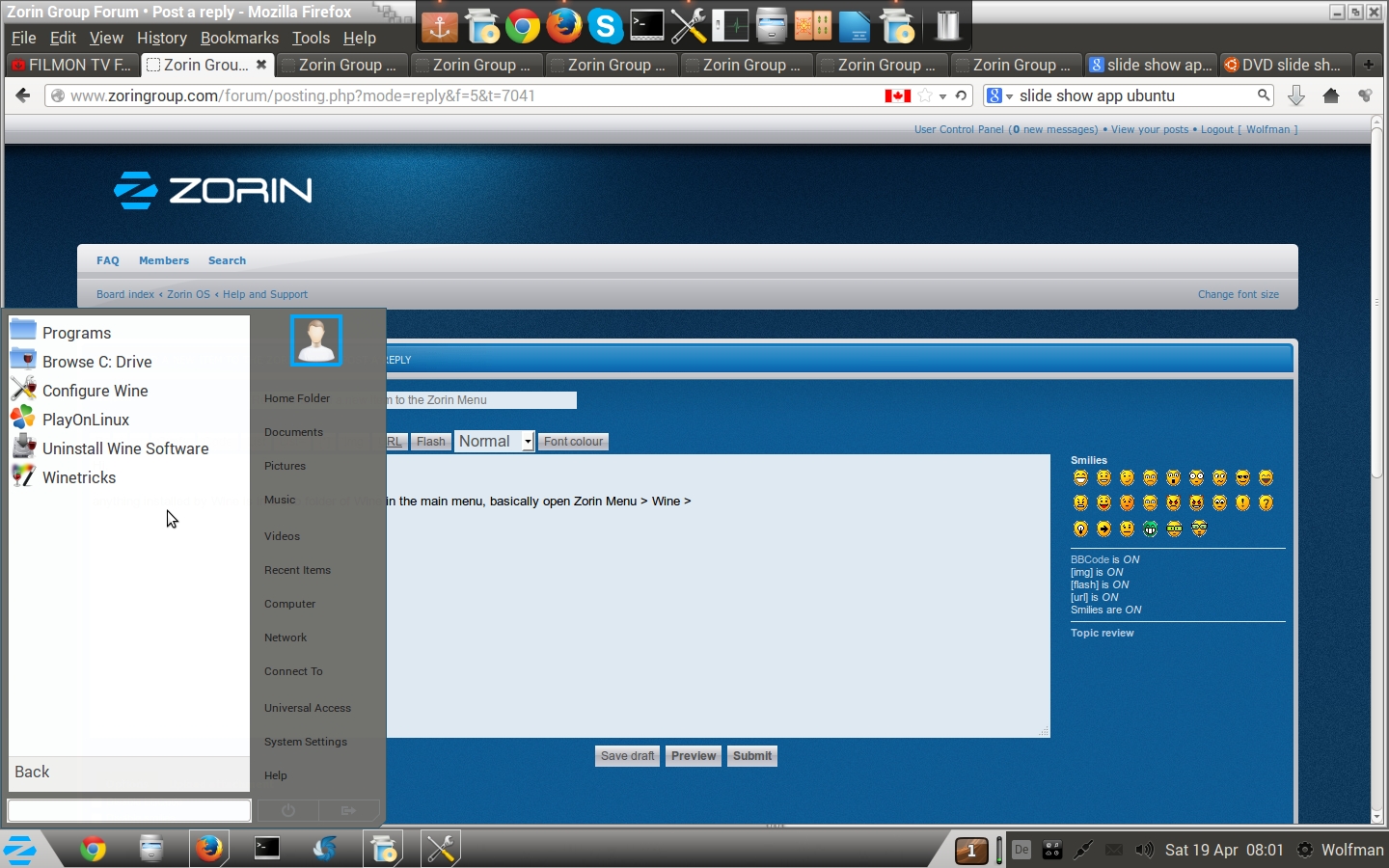Open the URL bar history dropdown arrow

point(942,96)
